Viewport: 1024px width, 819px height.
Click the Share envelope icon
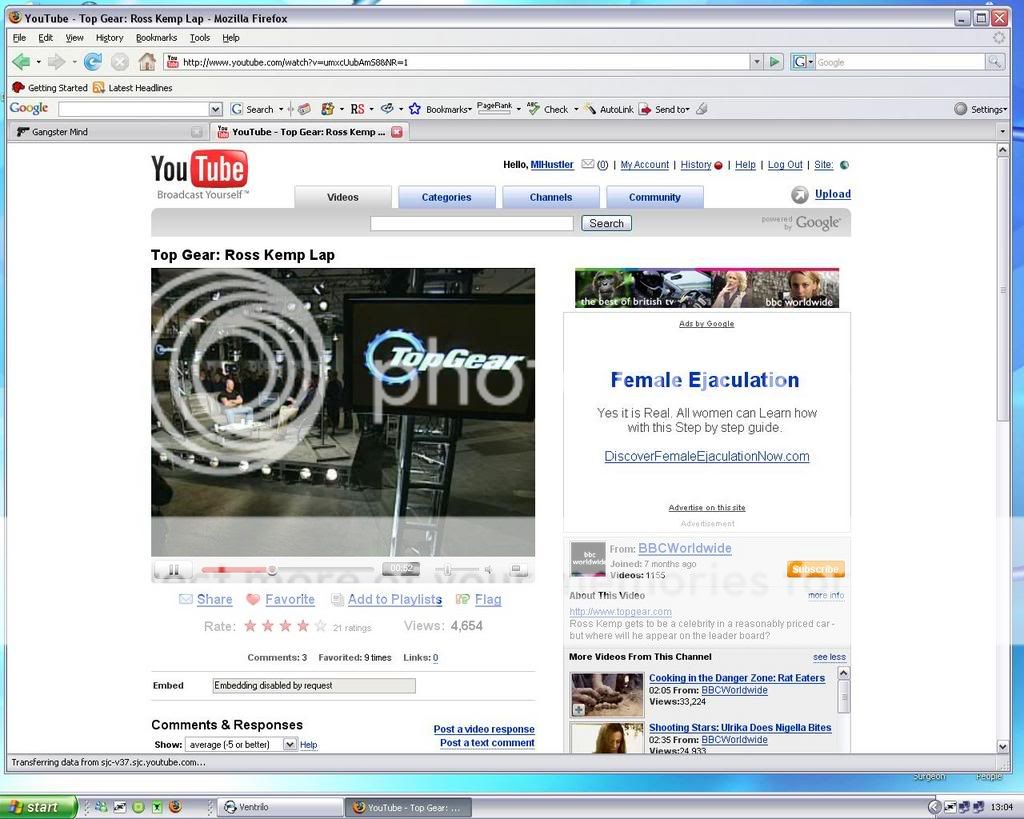pos(185,599)
